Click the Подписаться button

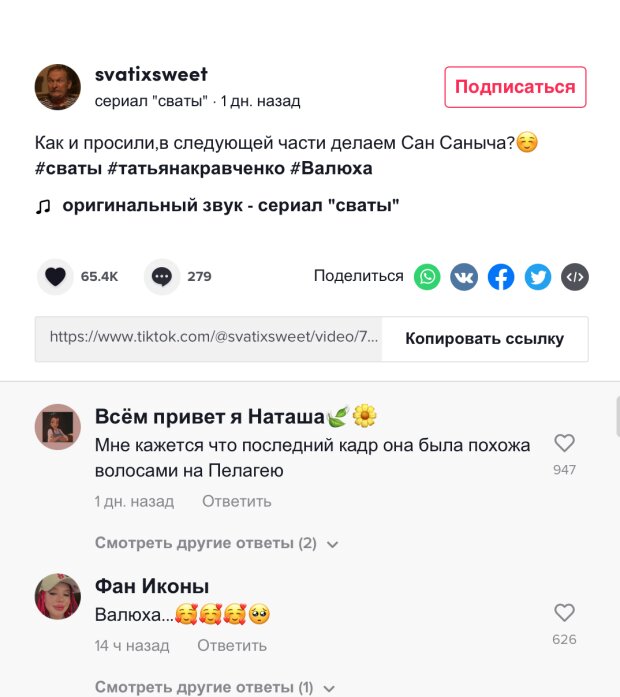(x=515, y=87)
